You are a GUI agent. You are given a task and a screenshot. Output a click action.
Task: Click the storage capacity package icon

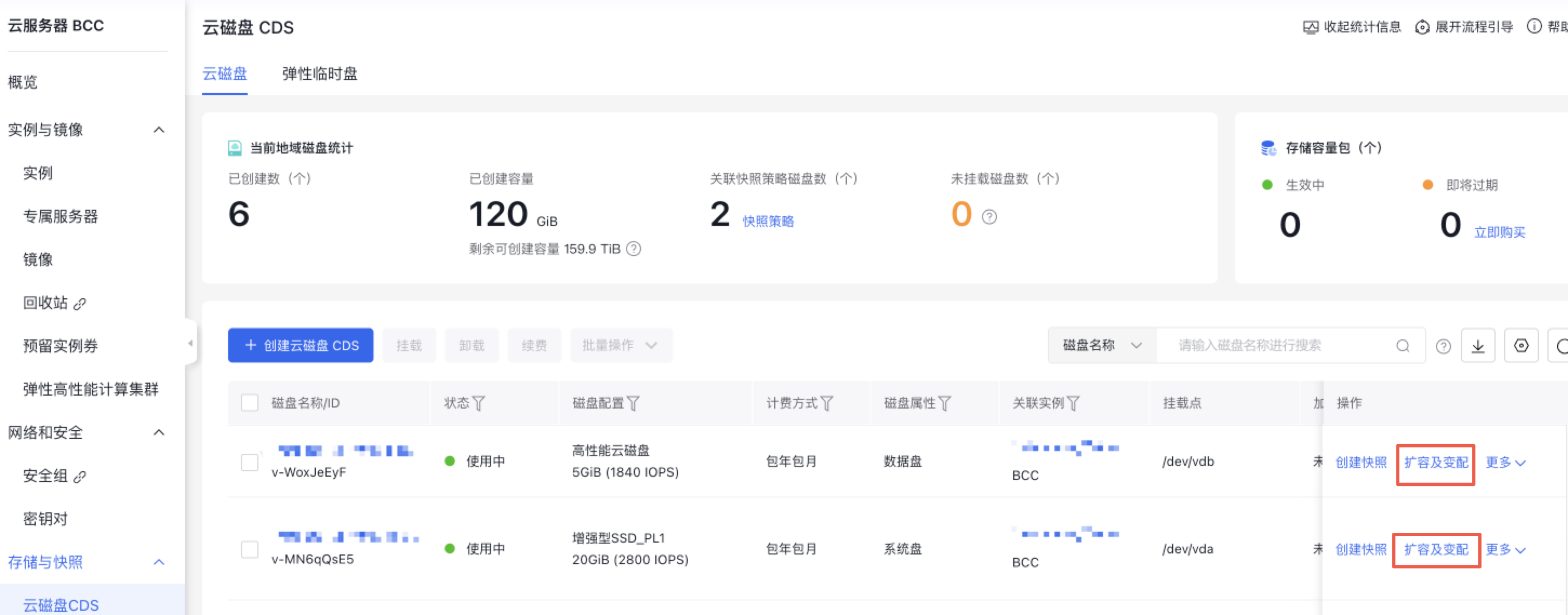tap(1268, 148)
